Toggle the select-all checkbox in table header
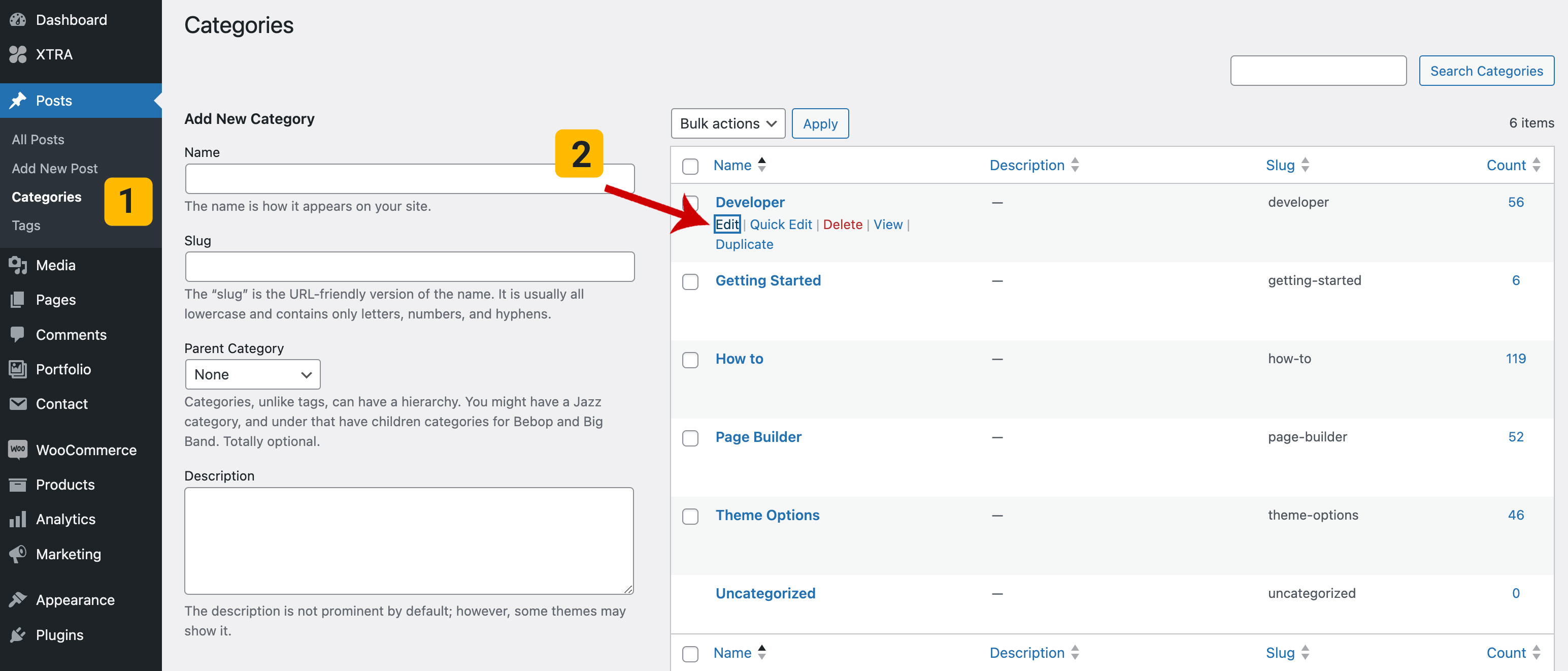 pos(690,166)
